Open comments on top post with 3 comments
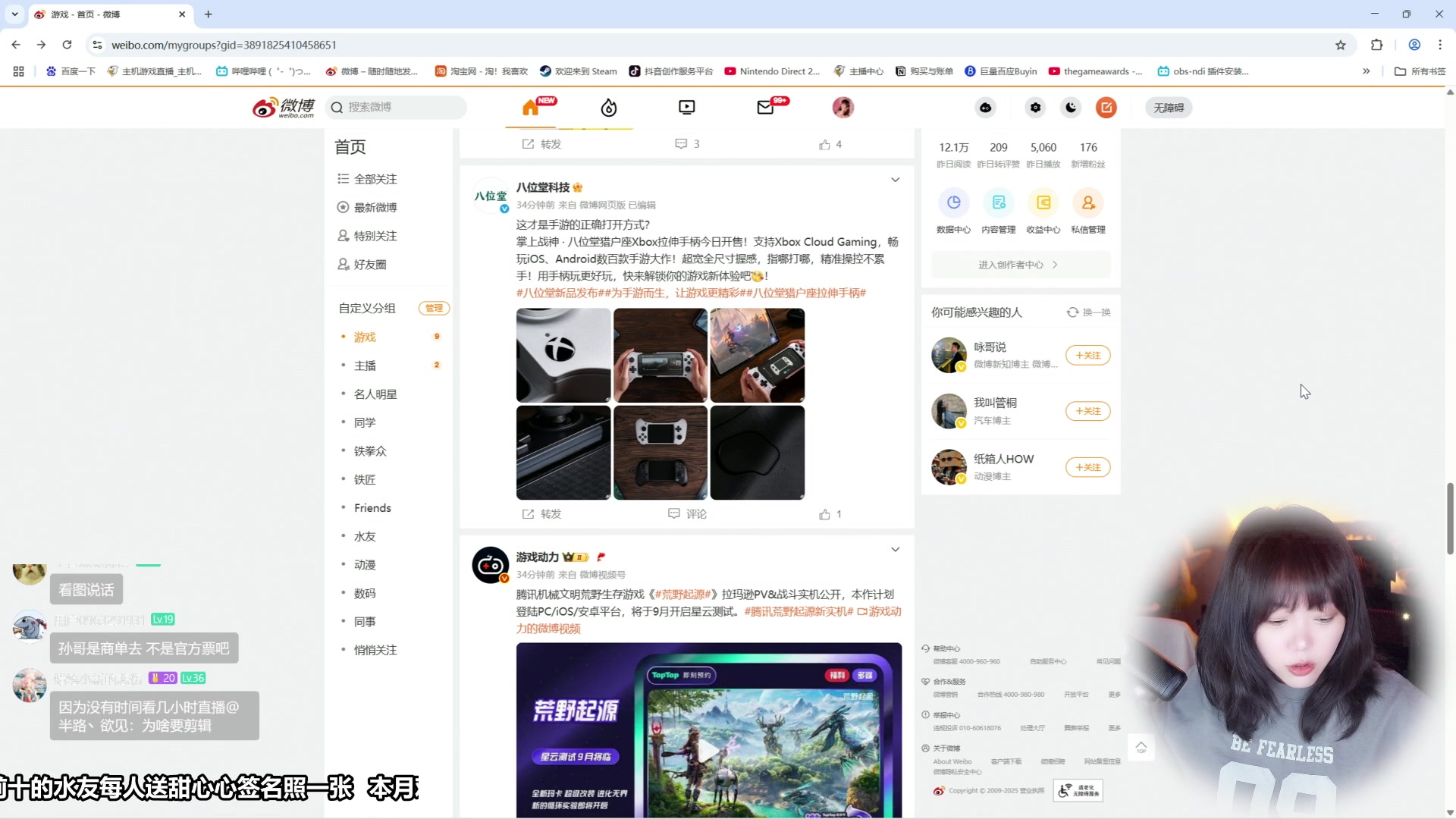Screen dimensions: 1456x819 point(687,144)
